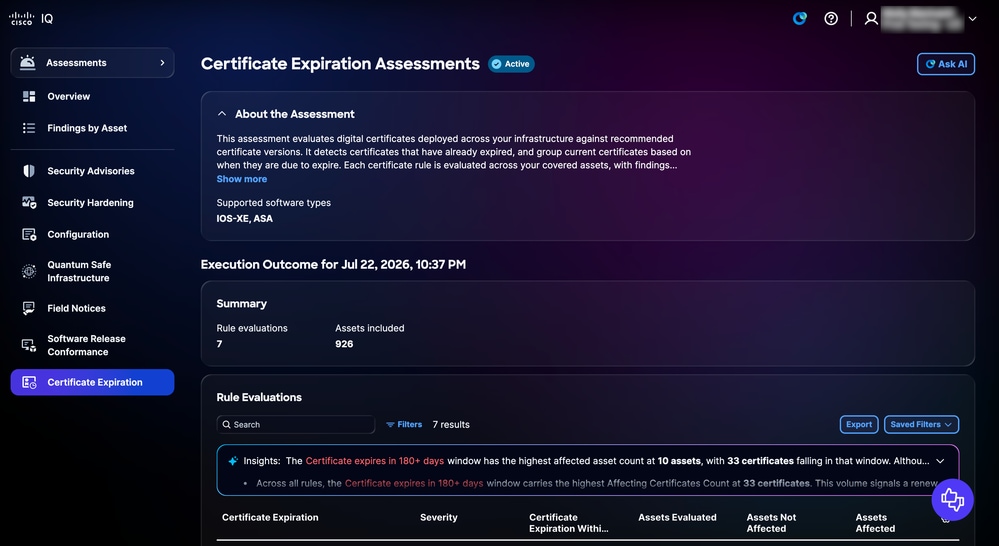The height and width of the screenshot is (546, 999).
Task: Collapse the About the Assessment section
Action: [222, 114]
